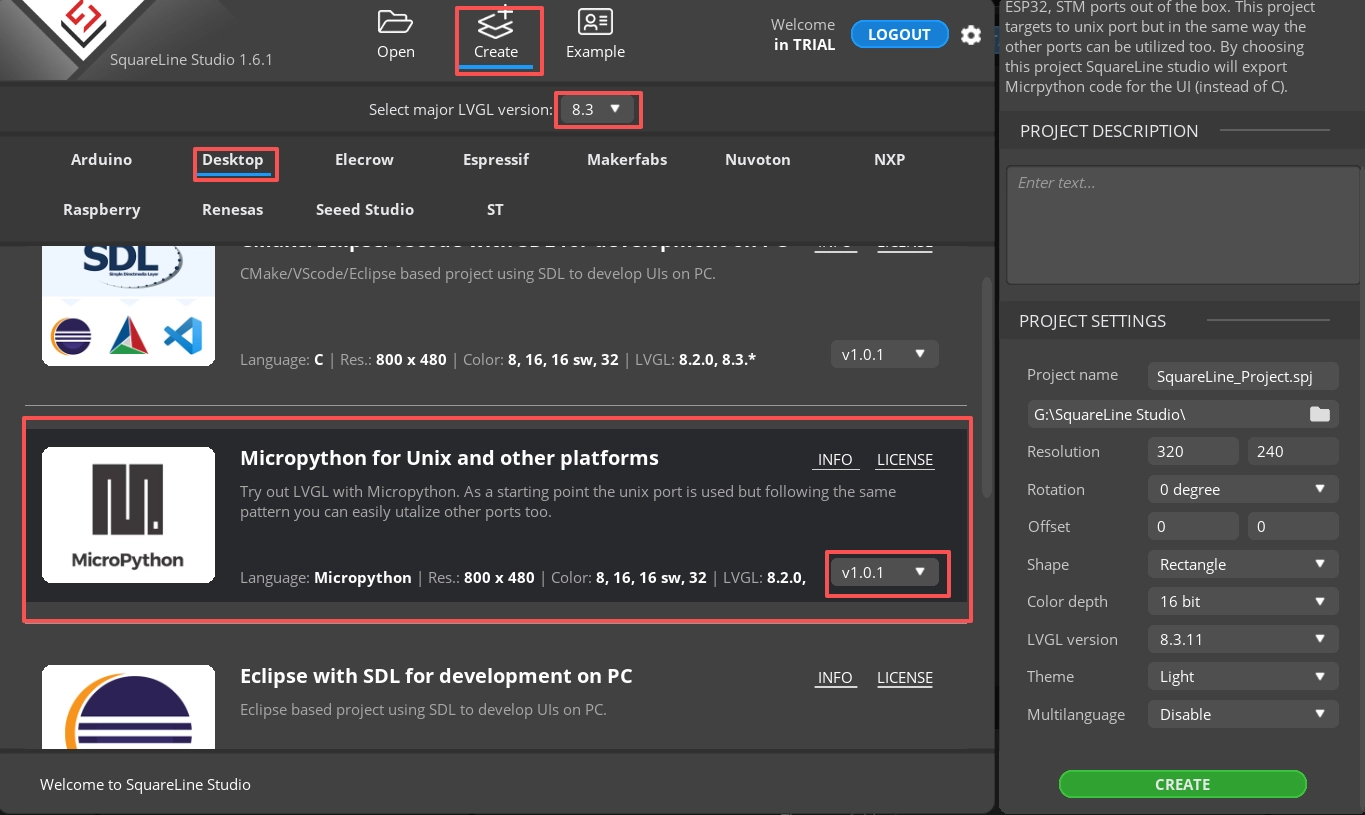
Task: Select 'Micropython for Unix and other platforms' title
Action: [449, 458]
